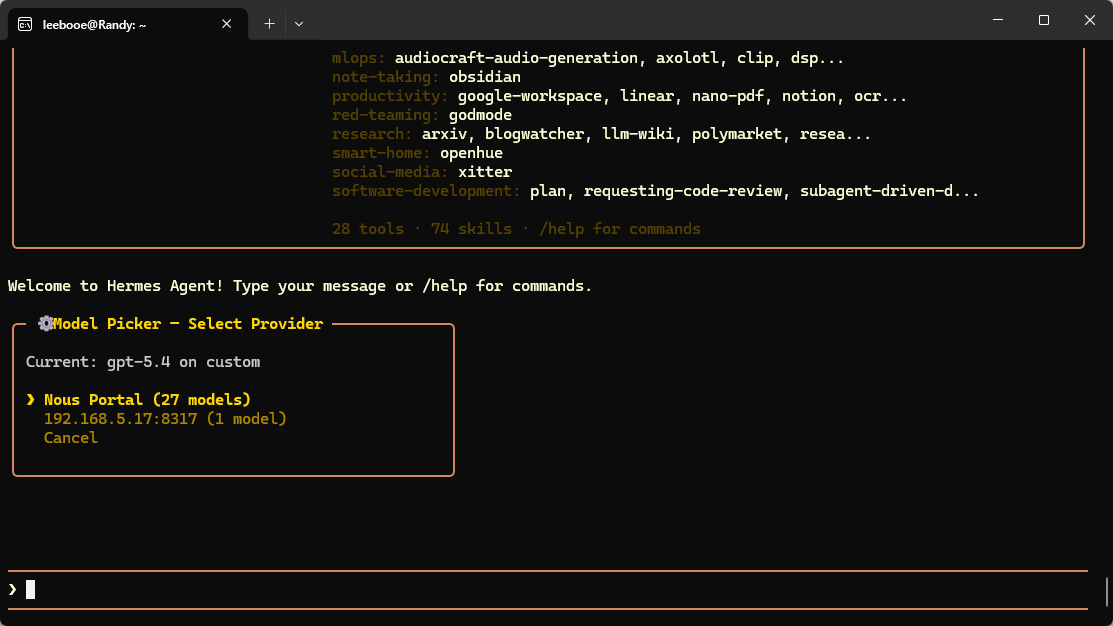The image size is (1113, 626).
Task: Choose Cancel in the Model Picker
Action: coord(71,438)
